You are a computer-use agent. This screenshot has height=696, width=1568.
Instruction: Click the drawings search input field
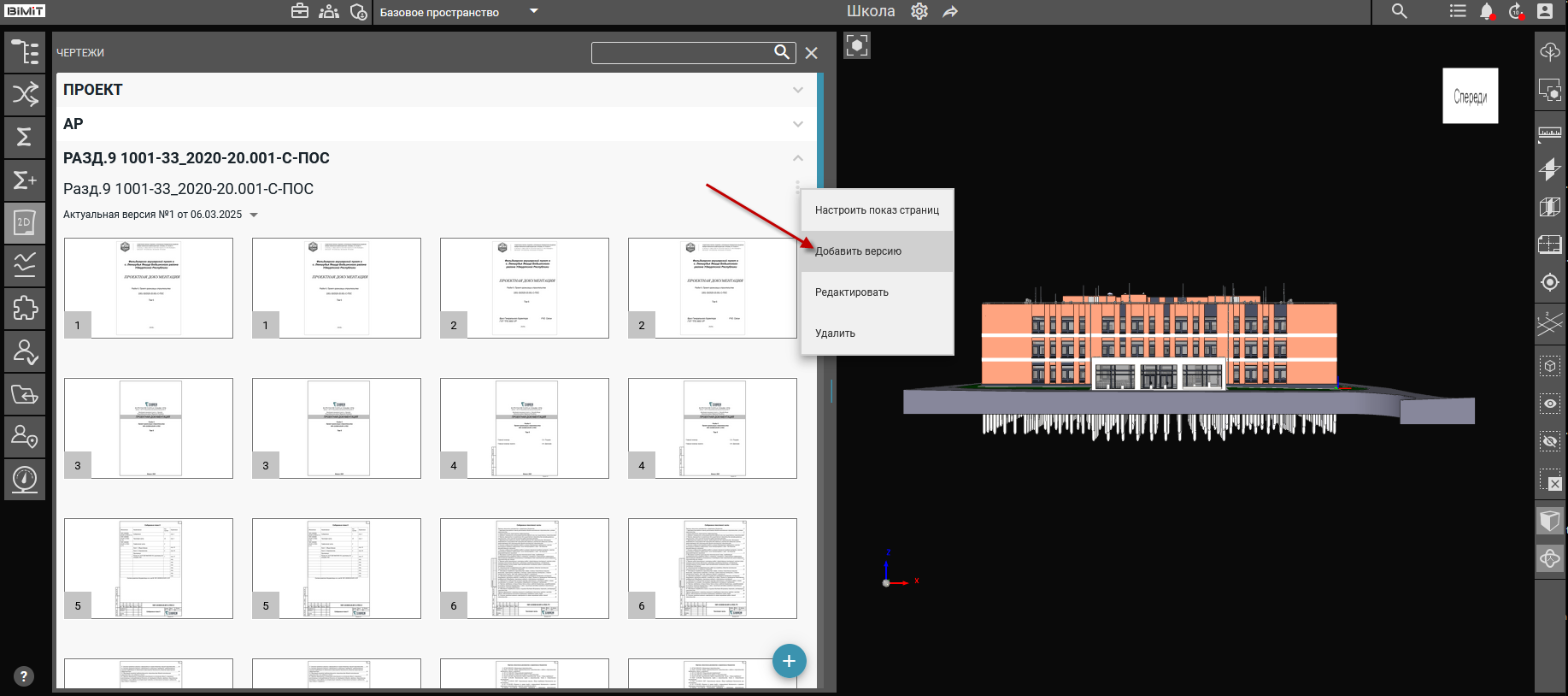[x=681, y=53]
